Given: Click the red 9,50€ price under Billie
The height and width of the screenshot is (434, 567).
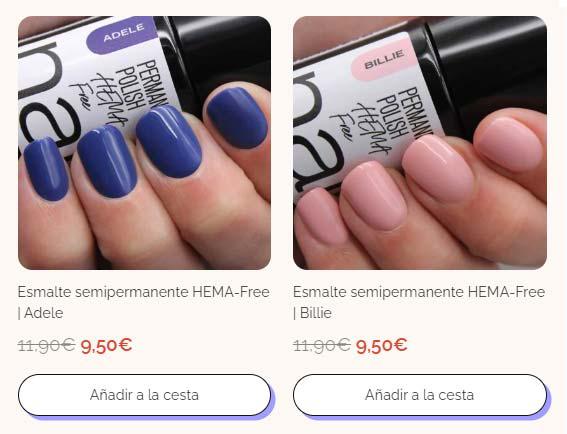Looking at the screenshot, I should tap(381, 346).
